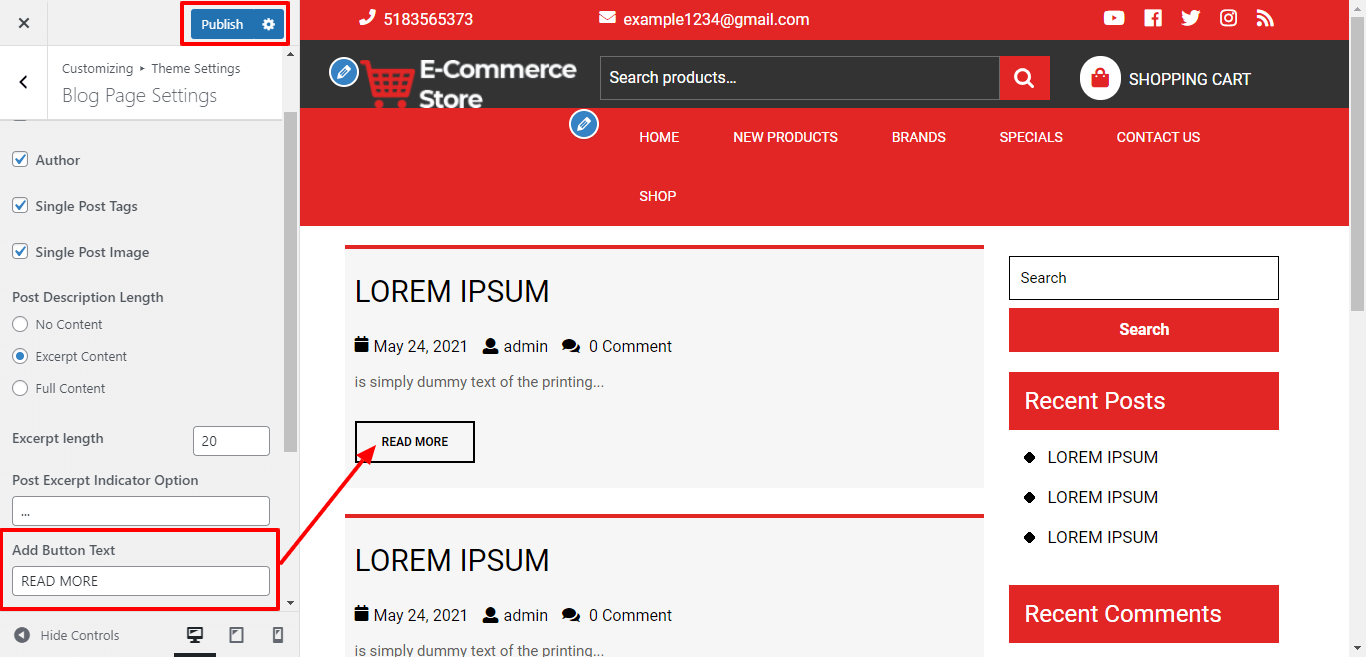The image size is (1366, 657).
Task: Select the Full Content radio option
Action: [20, 388]
